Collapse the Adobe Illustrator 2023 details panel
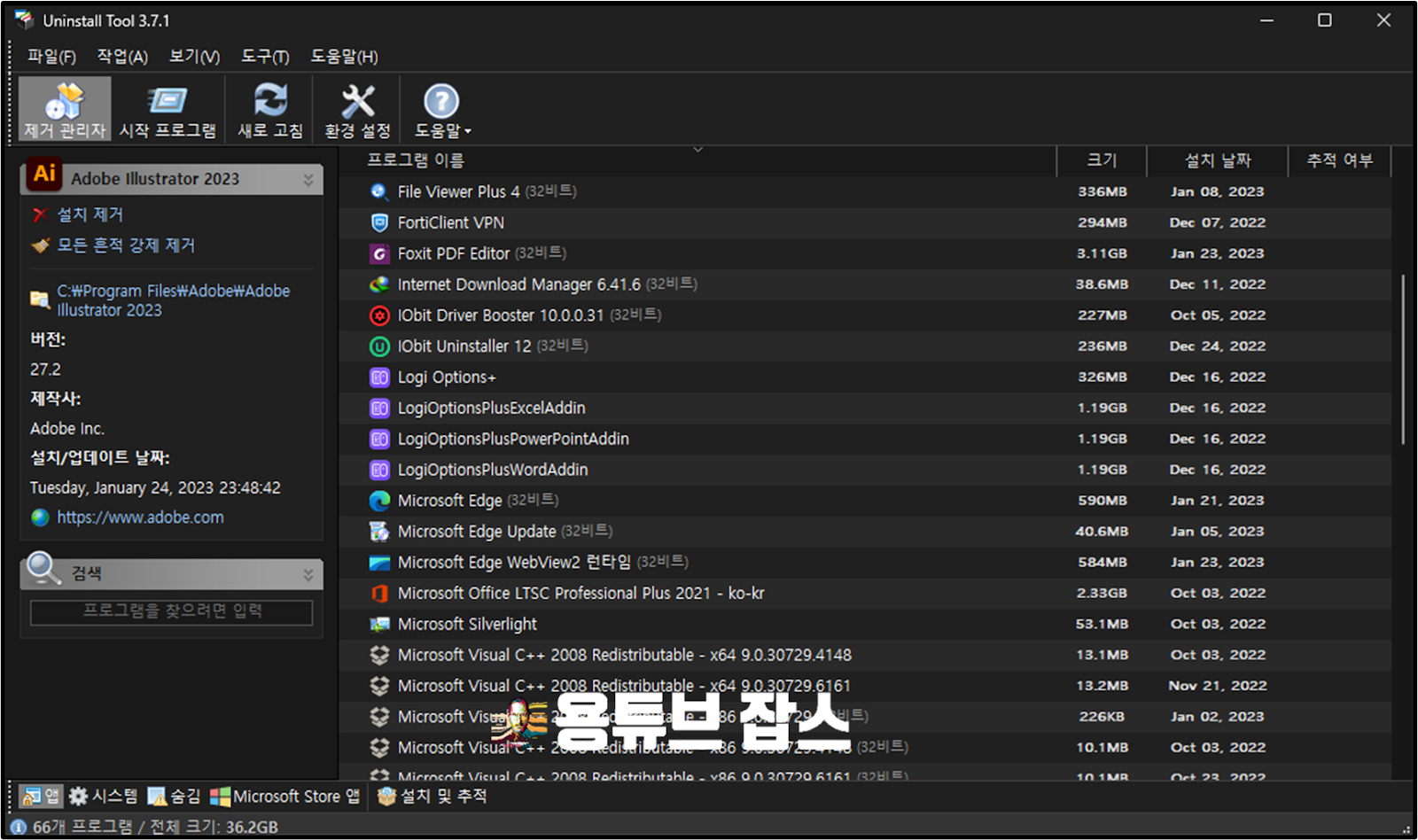 click(308, 180)
